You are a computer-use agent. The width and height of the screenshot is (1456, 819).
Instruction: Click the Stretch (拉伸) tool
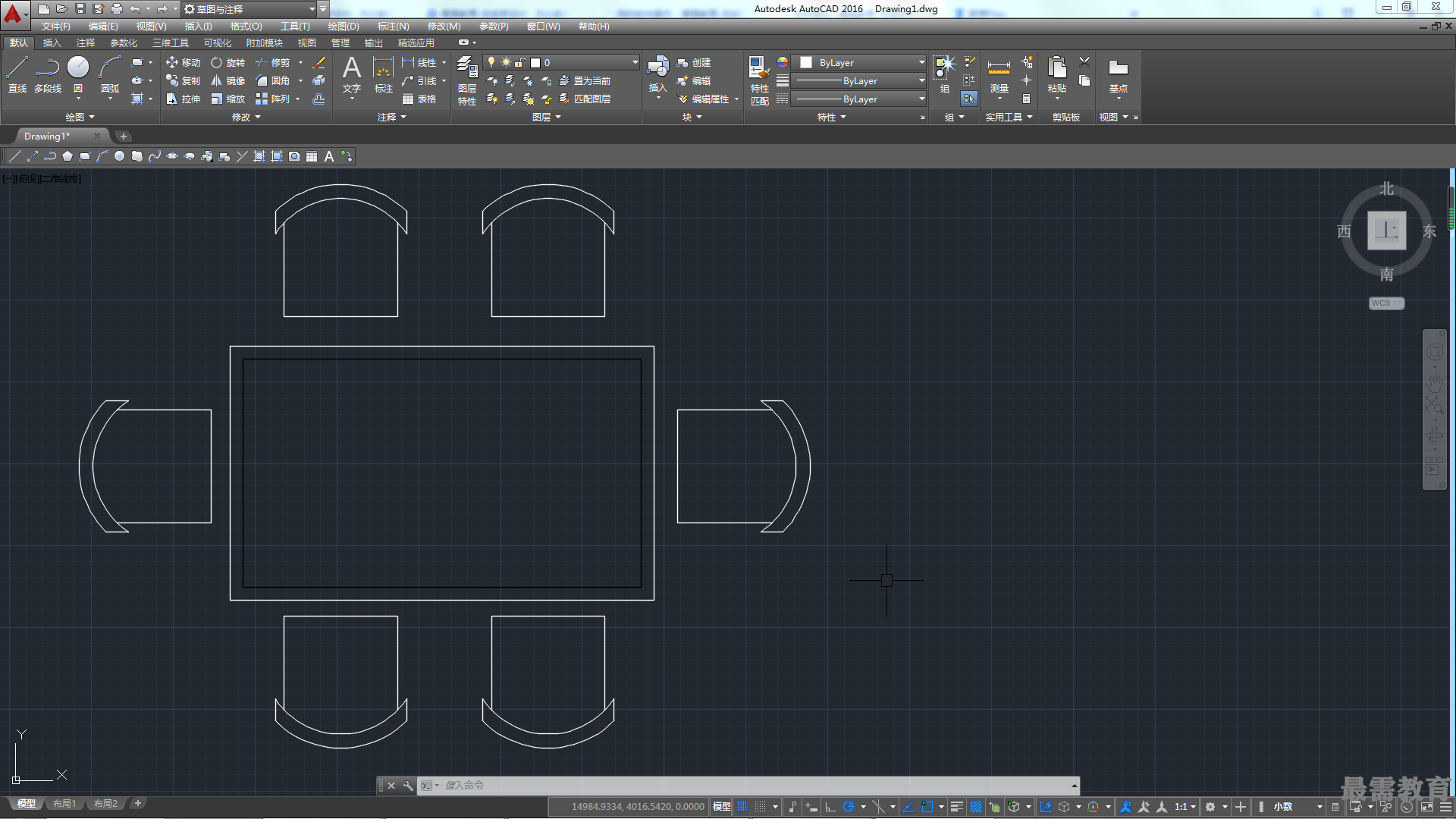[x=183, y=99]
